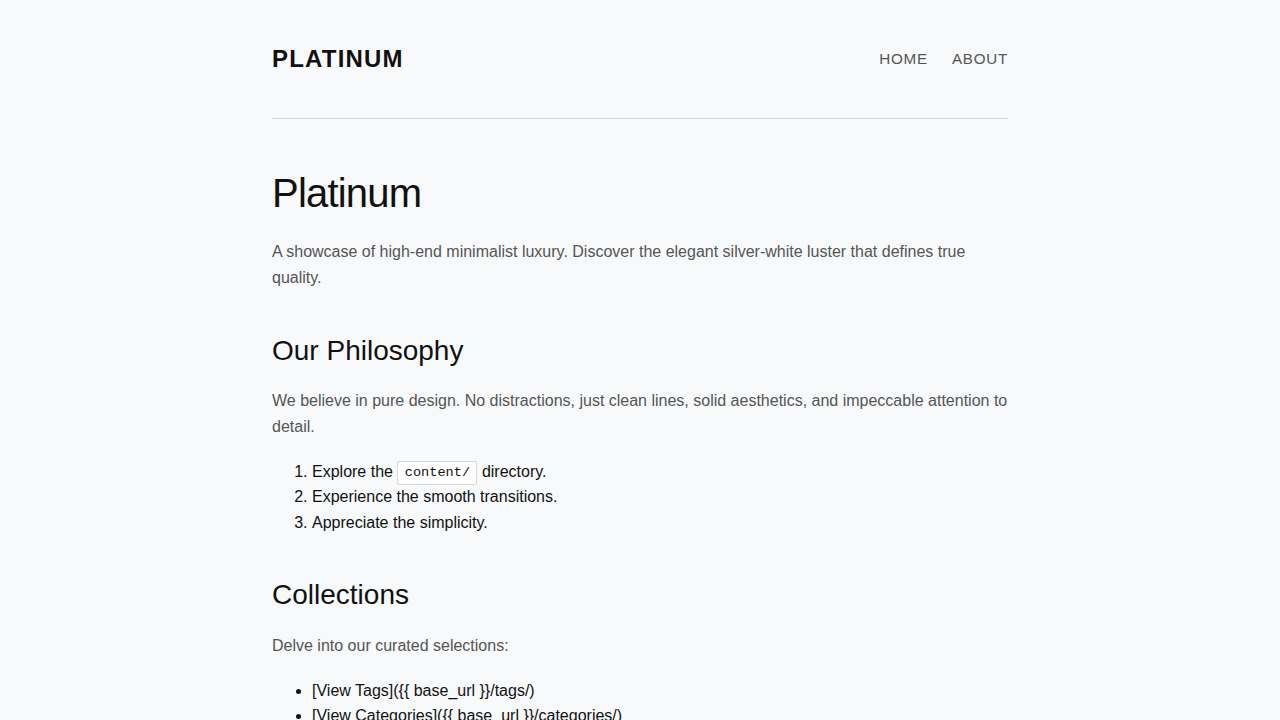
Task: Click the list item 'Appreciate the simplicity.'
Action: (x=399, y=522)
